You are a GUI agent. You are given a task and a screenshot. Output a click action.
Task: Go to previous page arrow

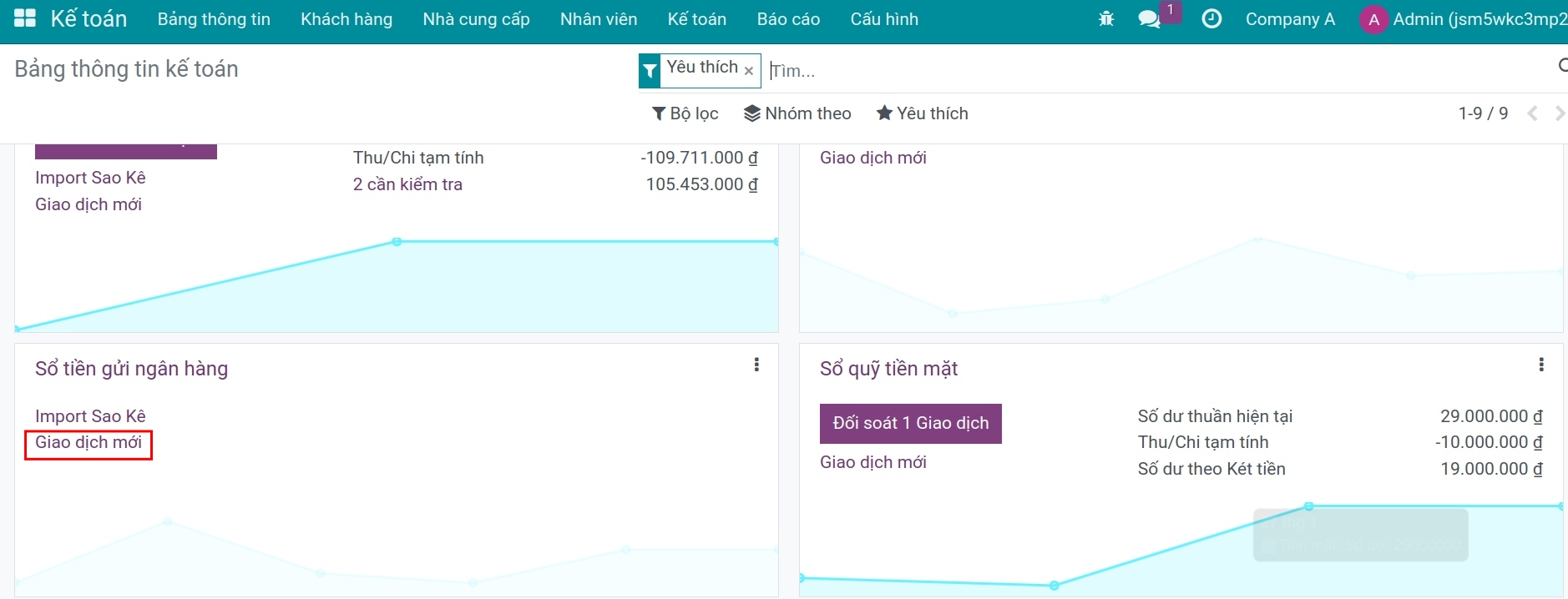[x=1532, y=113]
